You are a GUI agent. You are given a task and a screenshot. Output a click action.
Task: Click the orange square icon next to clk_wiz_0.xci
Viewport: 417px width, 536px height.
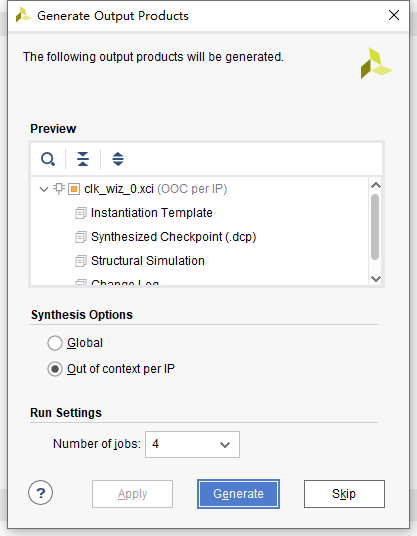coord(74,189)
